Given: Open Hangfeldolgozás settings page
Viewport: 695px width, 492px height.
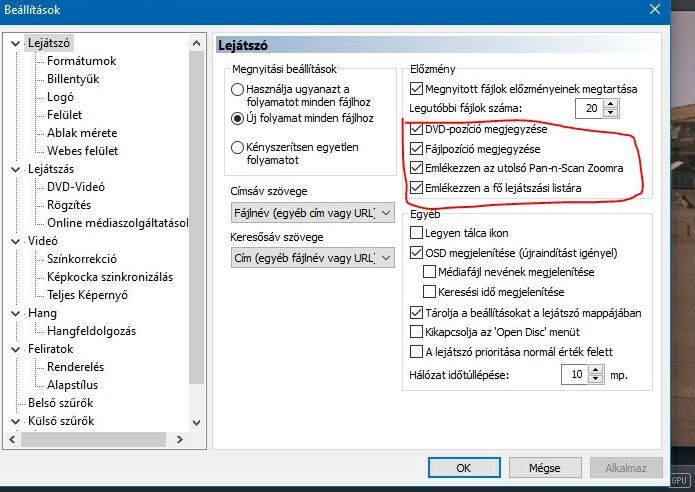Looking at the screenshot, I should 91,331.
